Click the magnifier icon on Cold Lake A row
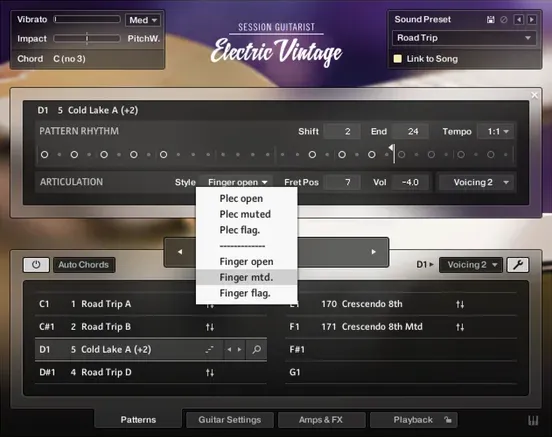 point(257,349)
